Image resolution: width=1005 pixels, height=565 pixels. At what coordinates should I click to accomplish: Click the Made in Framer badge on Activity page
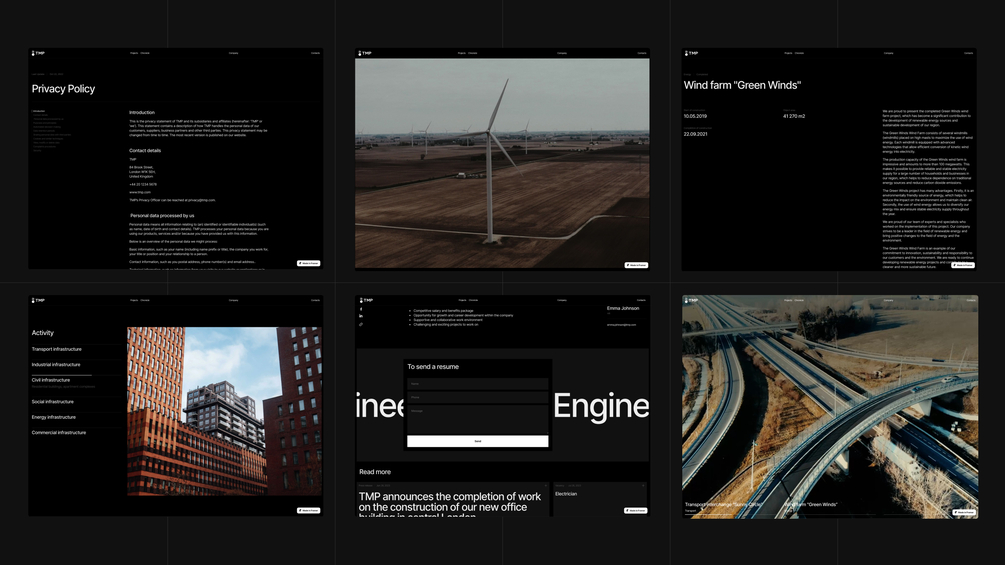(308, 511)
